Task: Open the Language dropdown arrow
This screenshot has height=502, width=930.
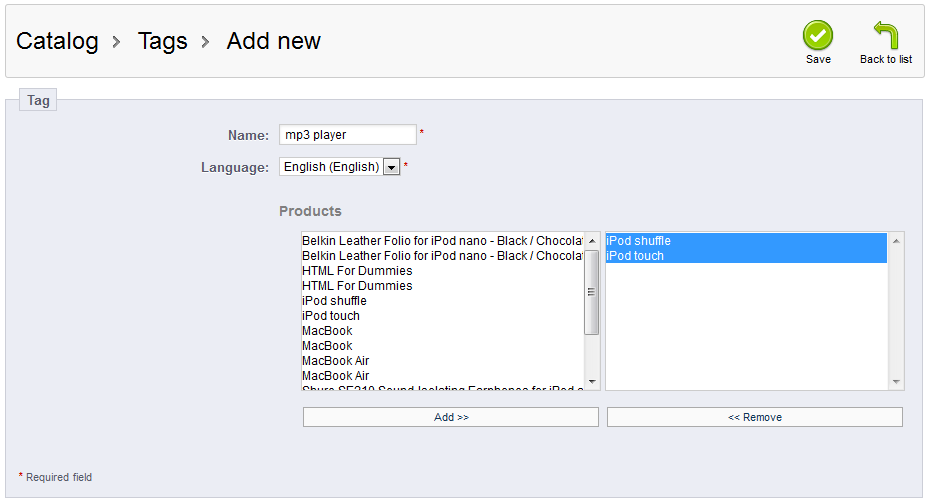Action: (391, 167)
